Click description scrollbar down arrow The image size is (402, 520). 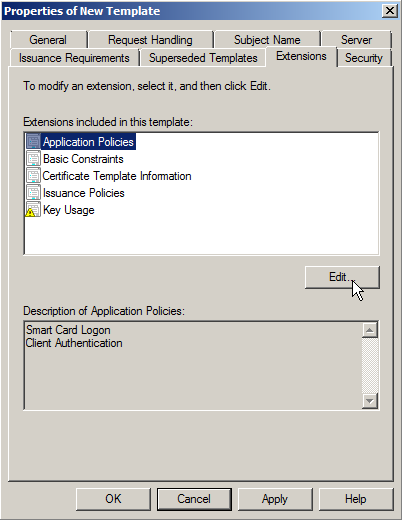coord(370,400)
